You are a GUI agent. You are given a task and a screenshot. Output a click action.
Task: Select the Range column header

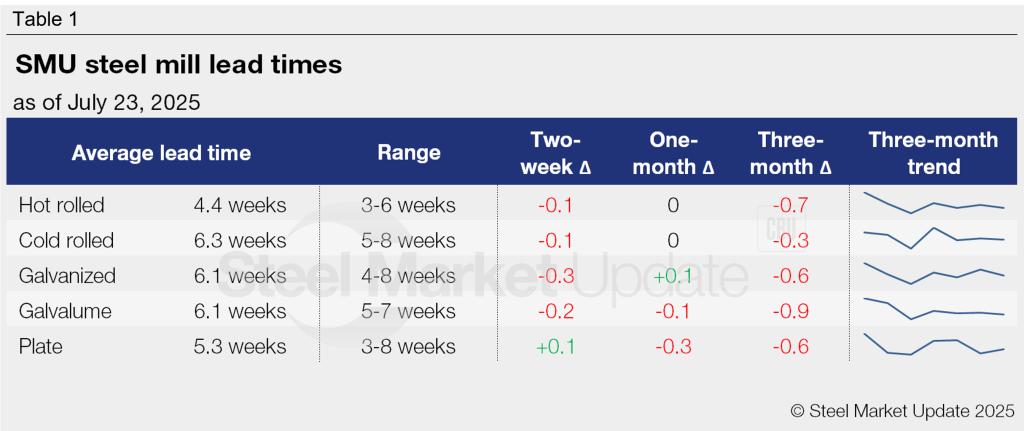(409, 153)
